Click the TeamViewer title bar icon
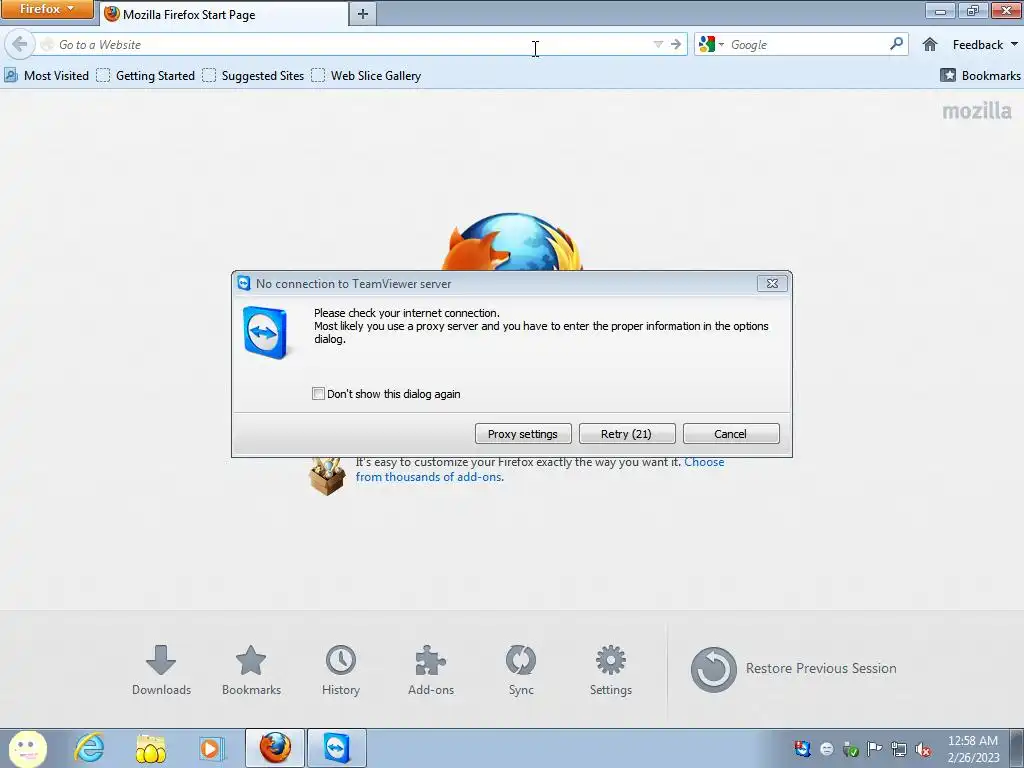 pyautogui.click(x=244, y=283)
